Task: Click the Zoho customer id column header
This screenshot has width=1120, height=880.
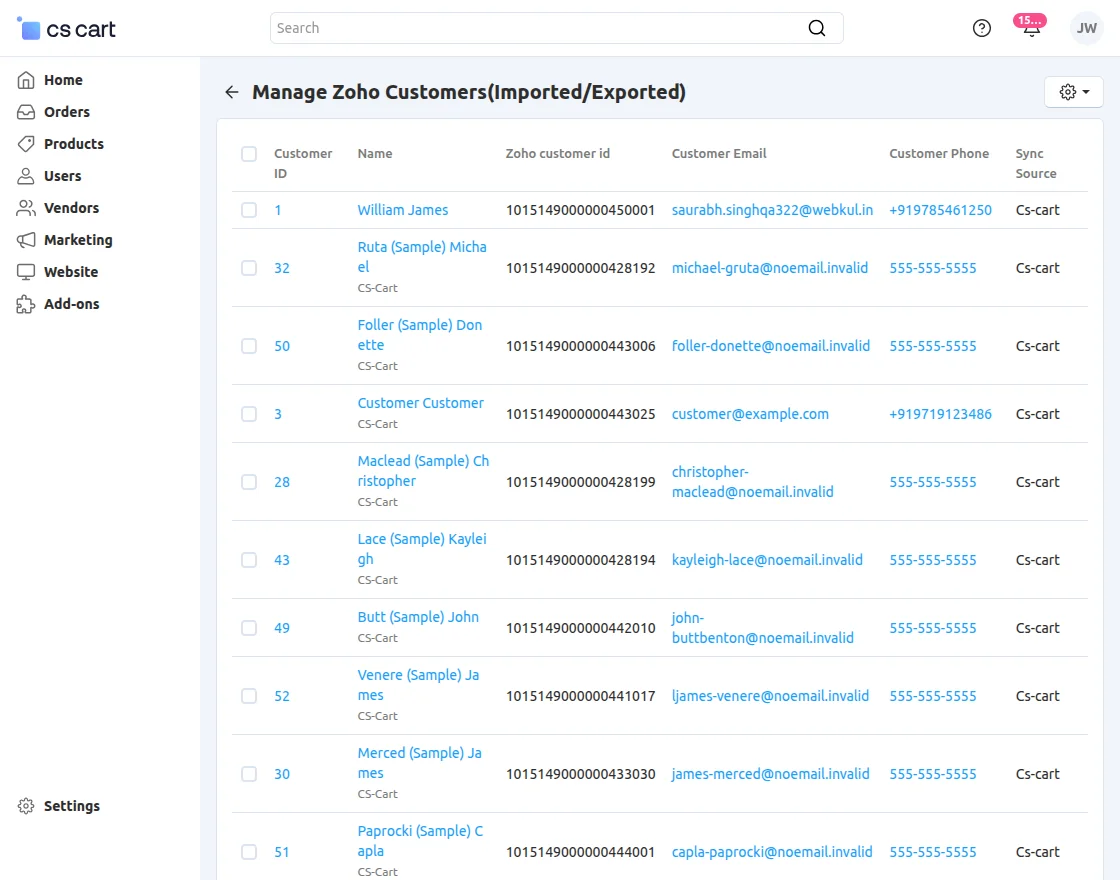Action: tap(558, 154)
